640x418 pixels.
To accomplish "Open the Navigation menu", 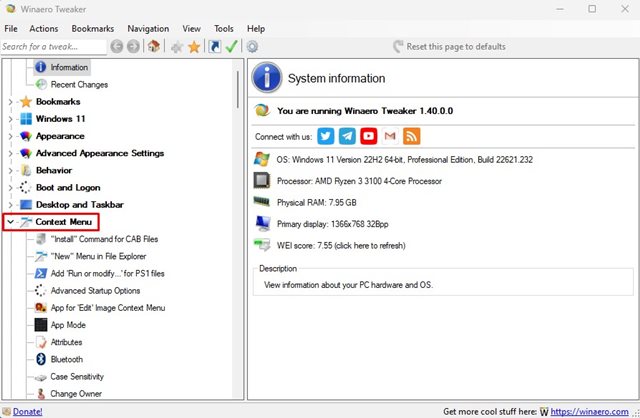I will tap(148, 29).
